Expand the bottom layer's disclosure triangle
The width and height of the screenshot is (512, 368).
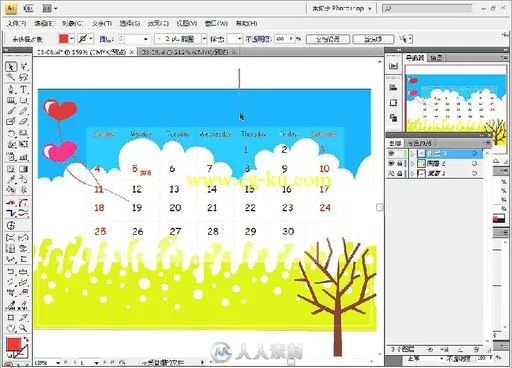tap(413, 173)
